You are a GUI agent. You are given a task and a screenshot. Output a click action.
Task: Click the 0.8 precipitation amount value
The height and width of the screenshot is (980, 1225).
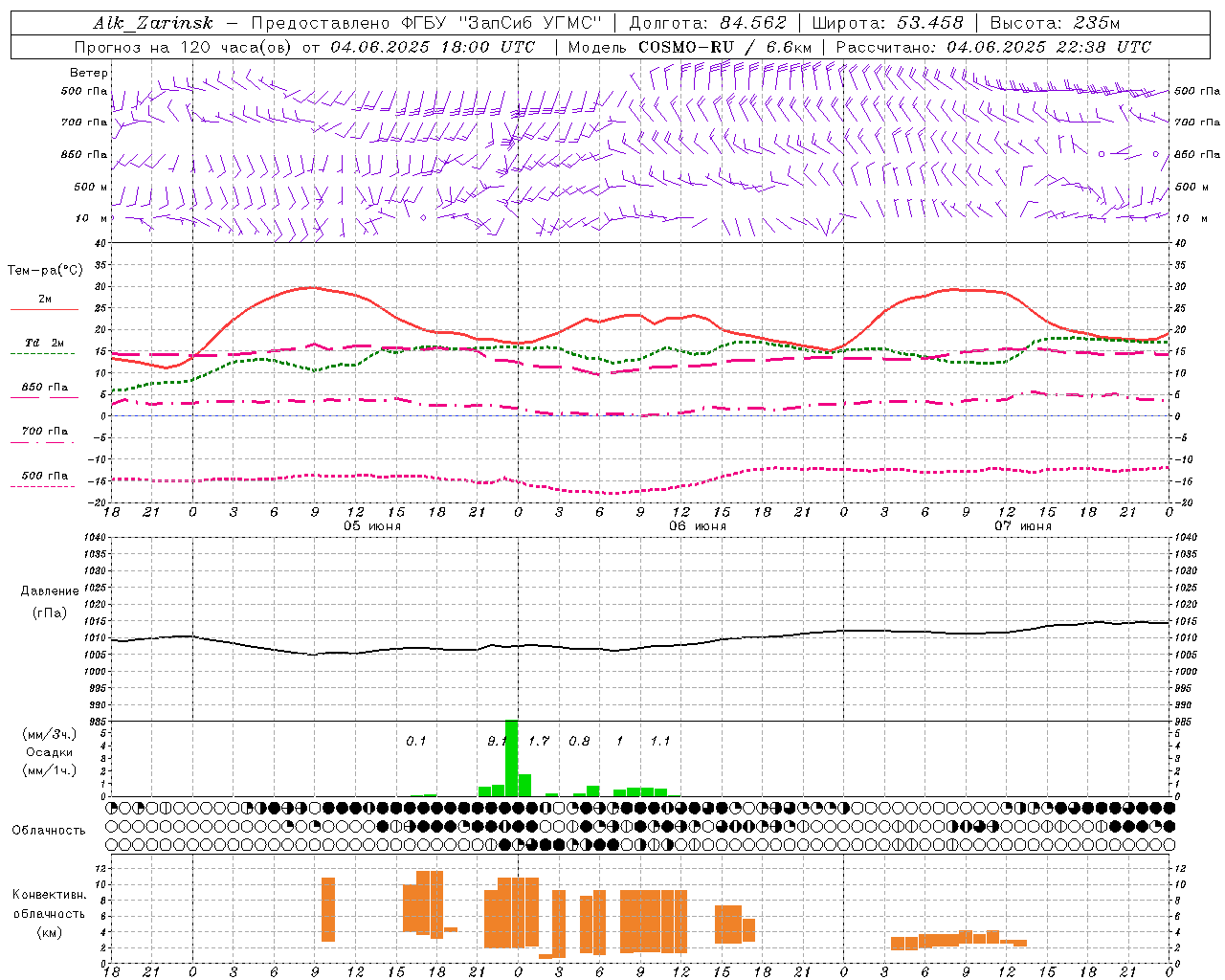point(579,741)
